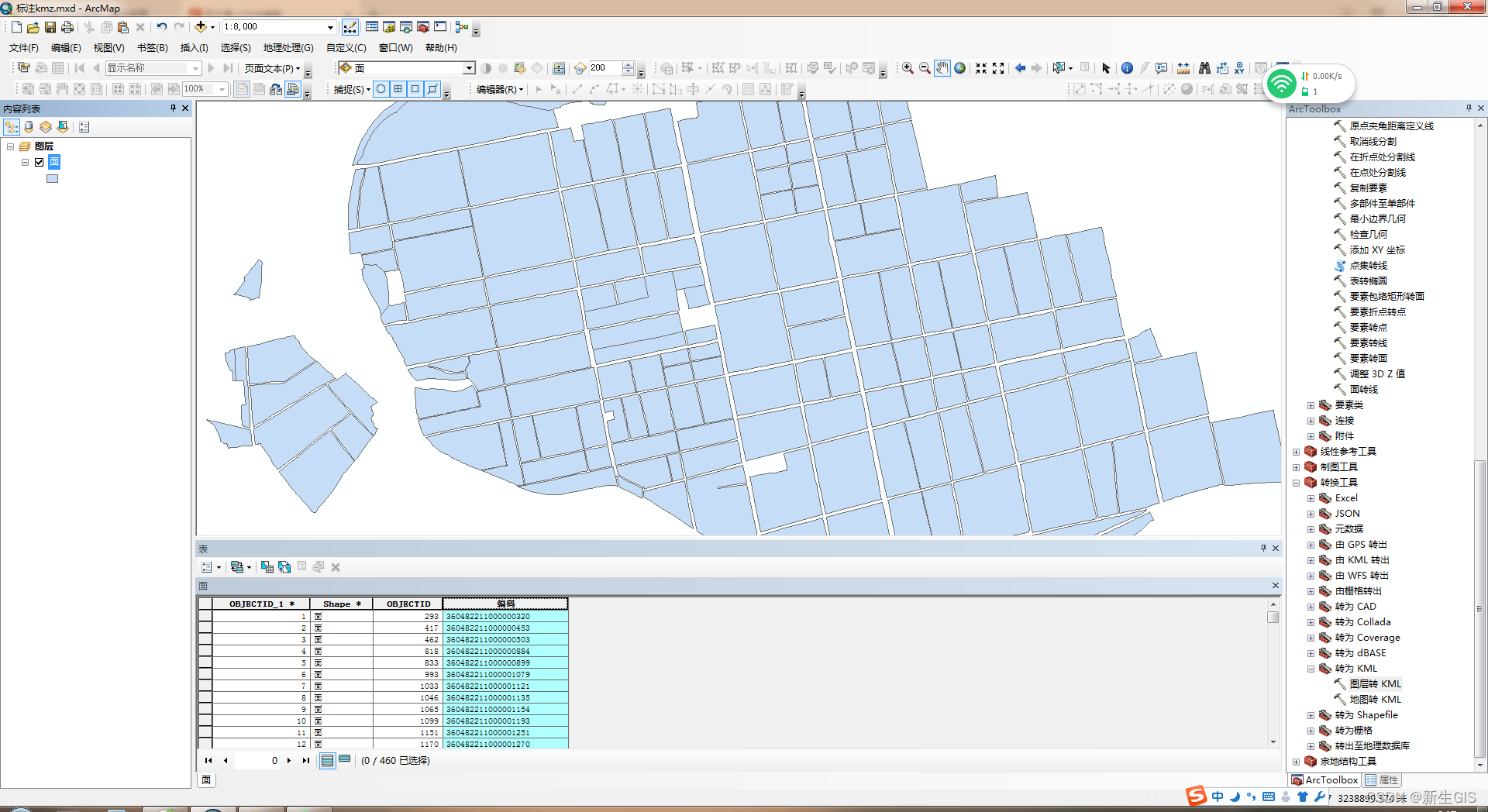Click the 面 layer symbol swatch
Screen dimensions: 1488x812
click(52, 179)
